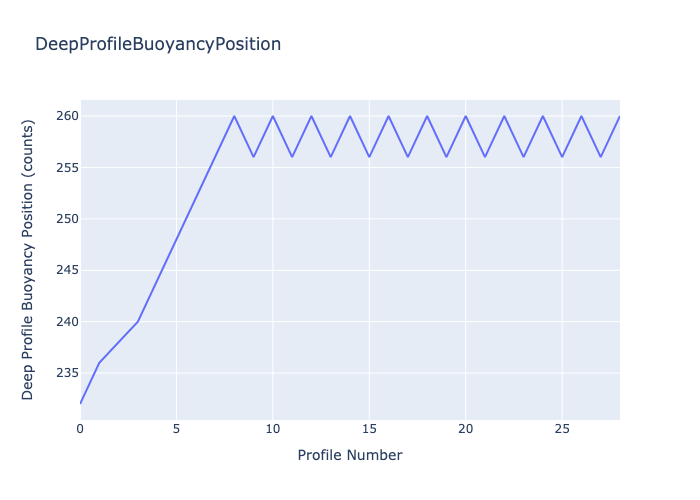This screenshot has width=700, height=500.
Task: Click the x-axis tick label 15
Action: tap(369, 429)
